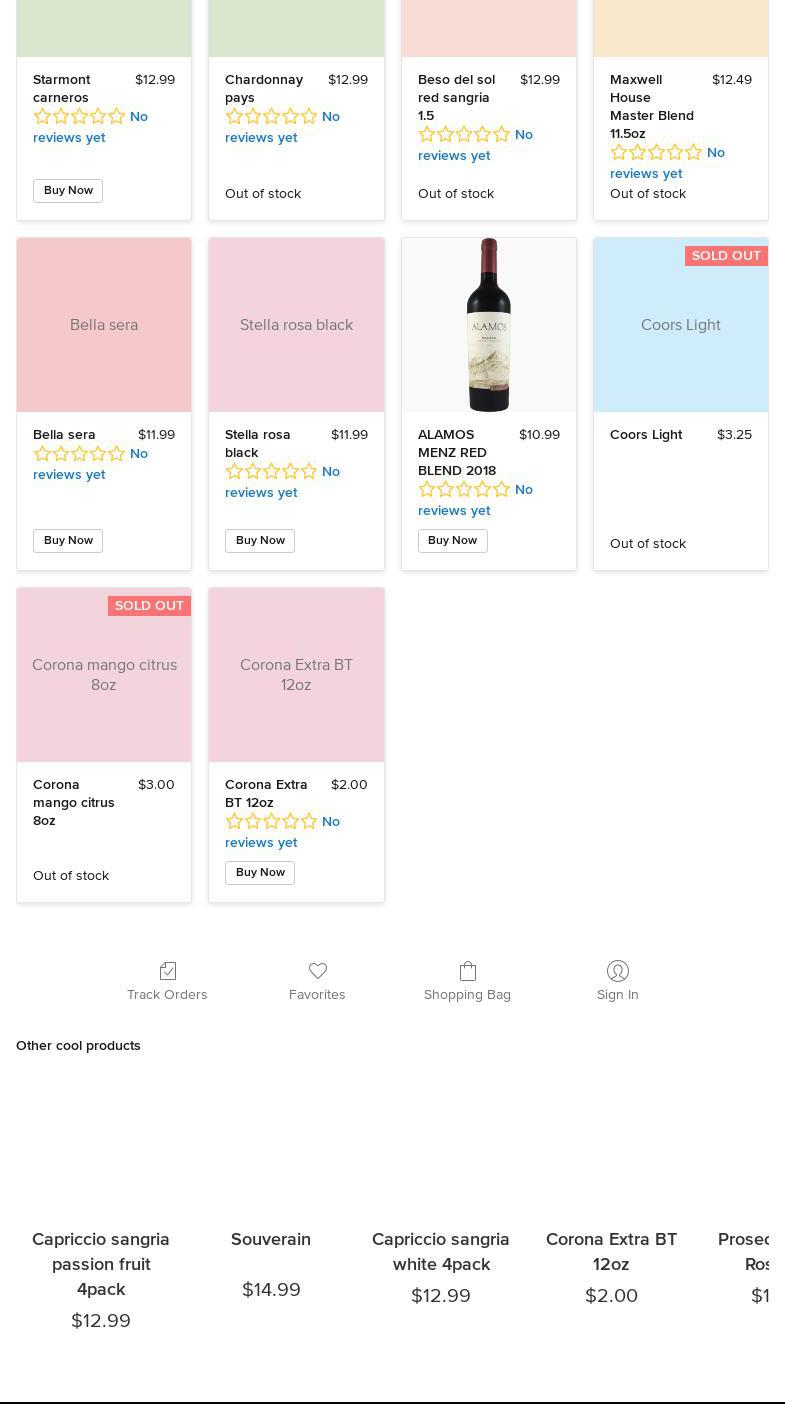Viewport: 785px width, 1404px height.
Task: Click the Favorites heart icon
Action: (317, 971)
